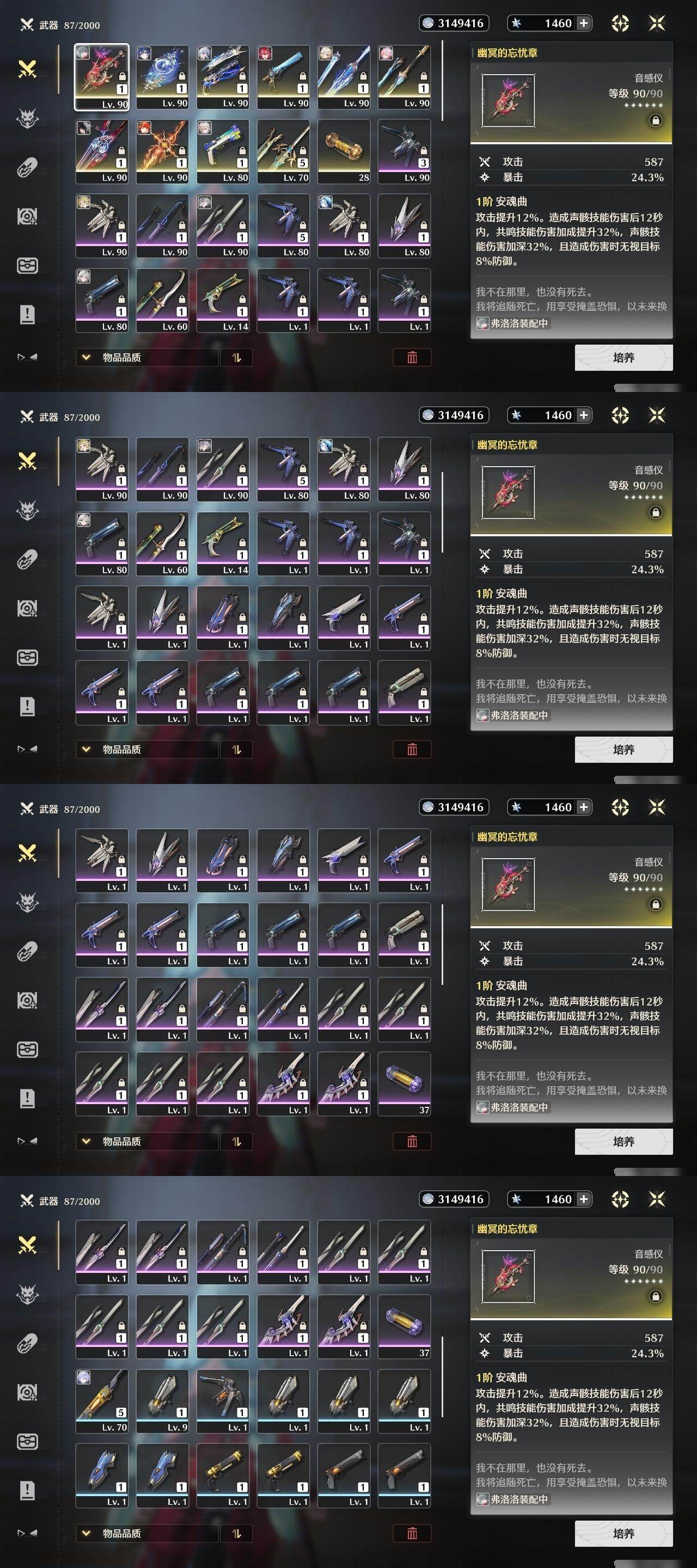Open the Echoes mask icon sidebar tab
Viewport: 697px width, 1568px height.
click(27, 119)
